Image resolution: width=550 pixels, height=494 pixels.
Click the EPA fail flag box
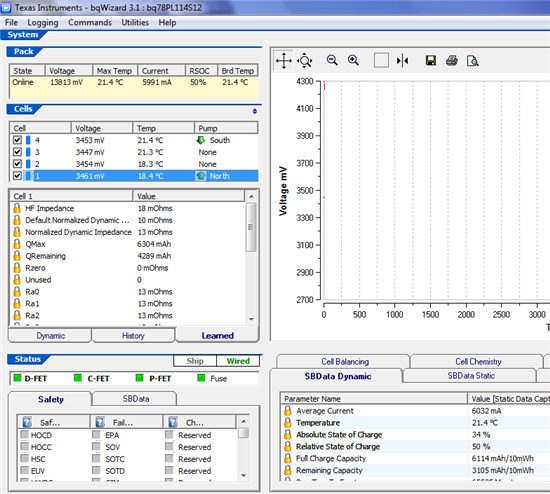96,435
